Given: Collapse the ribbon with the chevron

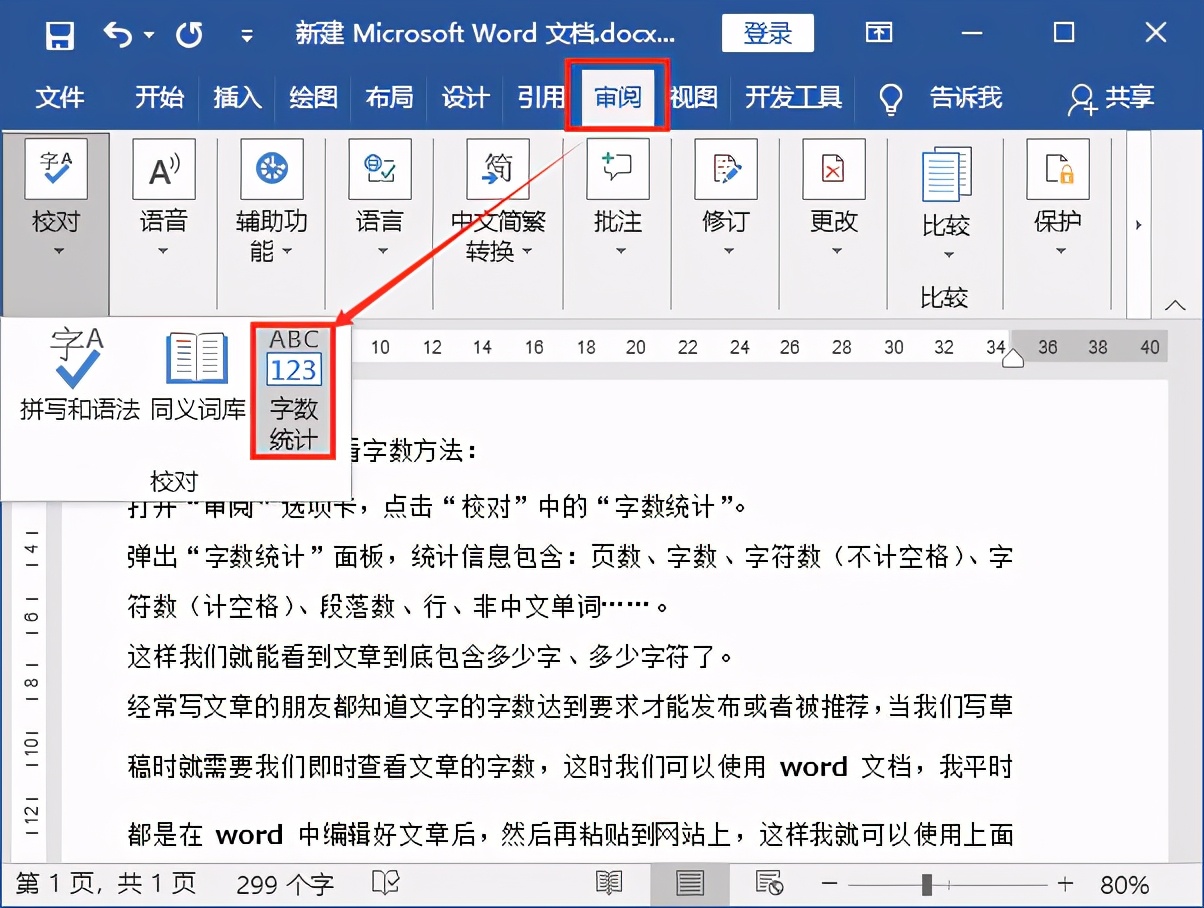Looking at the screenshot, I should [1173, 304].
